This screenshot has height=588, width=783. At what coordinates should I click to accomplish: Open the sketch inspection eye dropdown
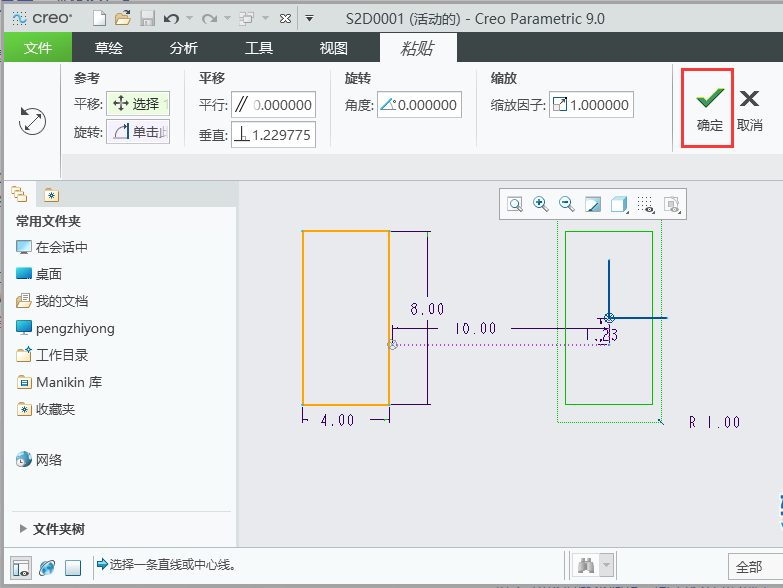[672, 204]
